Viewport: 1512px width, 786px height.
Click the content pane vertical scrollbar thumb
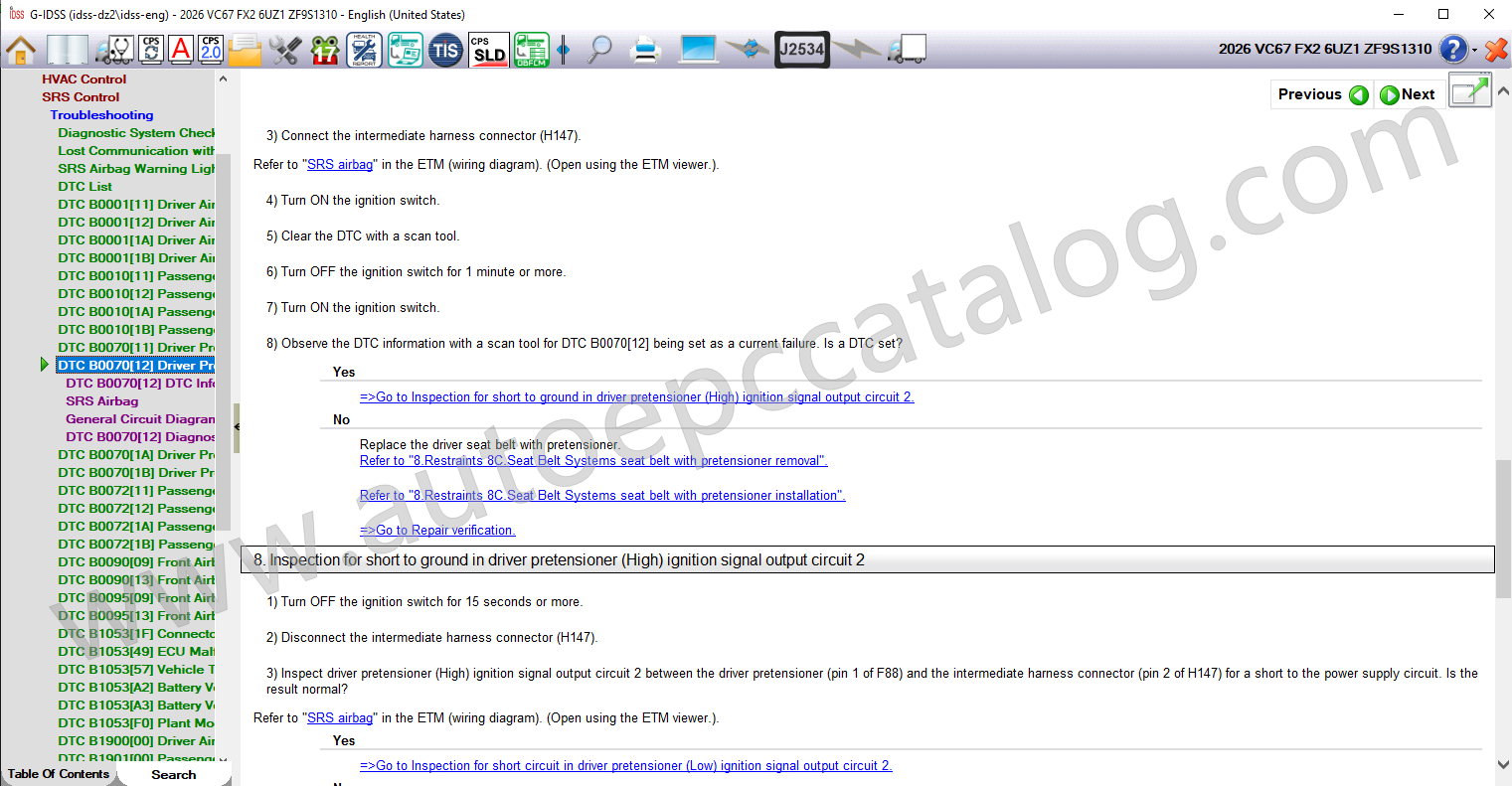tap(1503, 529)
